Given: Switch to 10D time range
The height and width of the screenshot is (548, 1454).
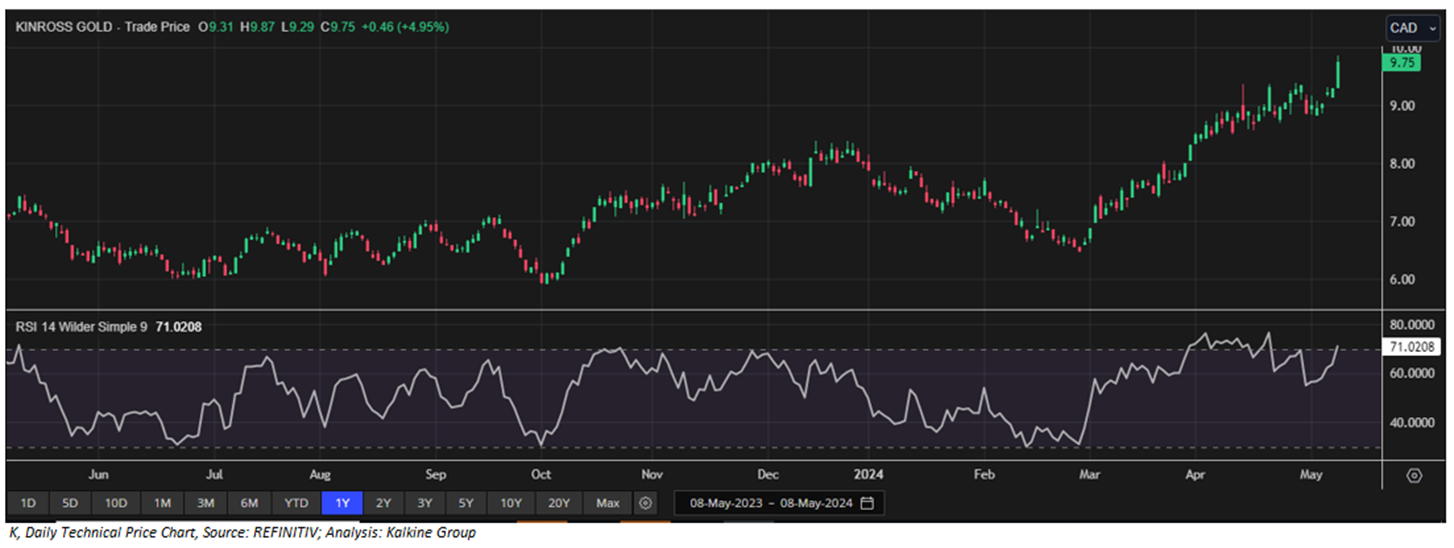Looking at the screenshot, I should [116, 503].
